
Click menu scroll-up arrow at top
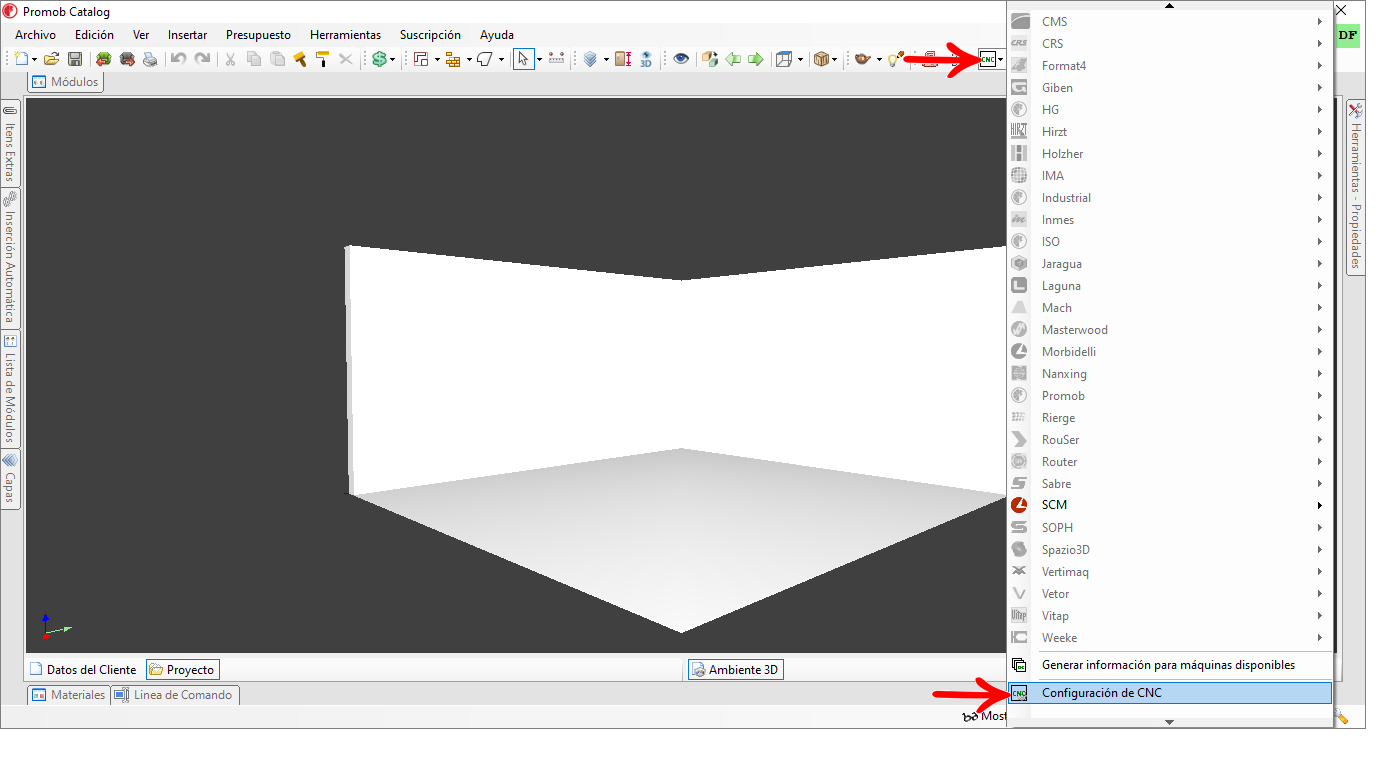(x=1170, y=5)
